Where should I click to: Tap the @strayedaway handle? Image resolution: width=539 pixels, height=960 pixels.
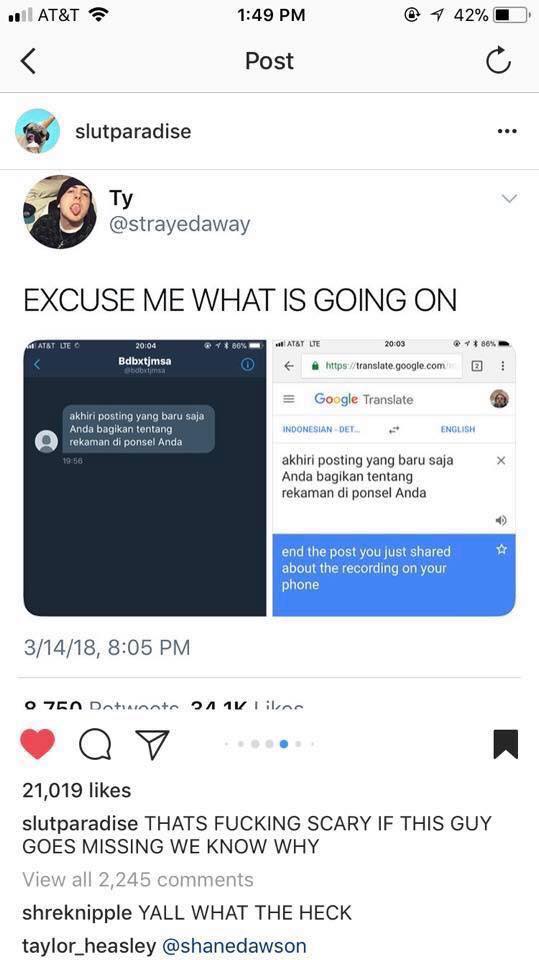point(179,224)
